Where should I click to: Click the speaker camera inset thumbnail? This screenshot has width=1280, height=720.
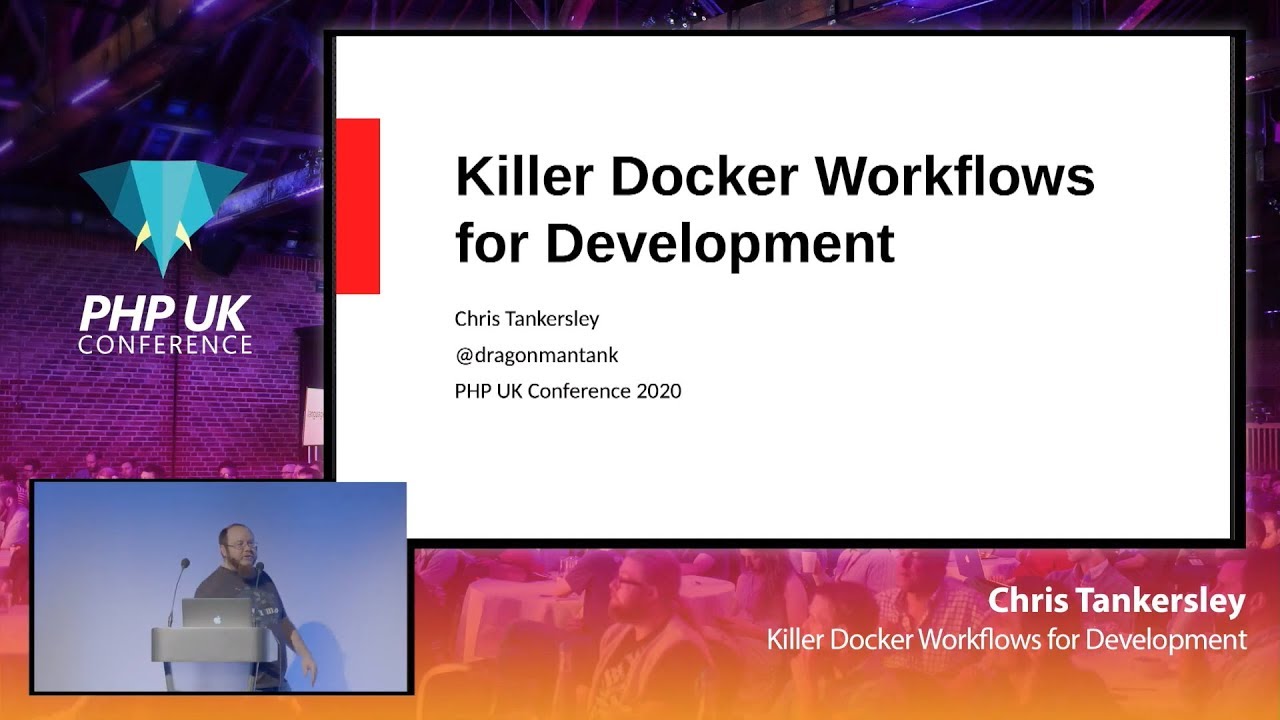[x=220, y=587]
